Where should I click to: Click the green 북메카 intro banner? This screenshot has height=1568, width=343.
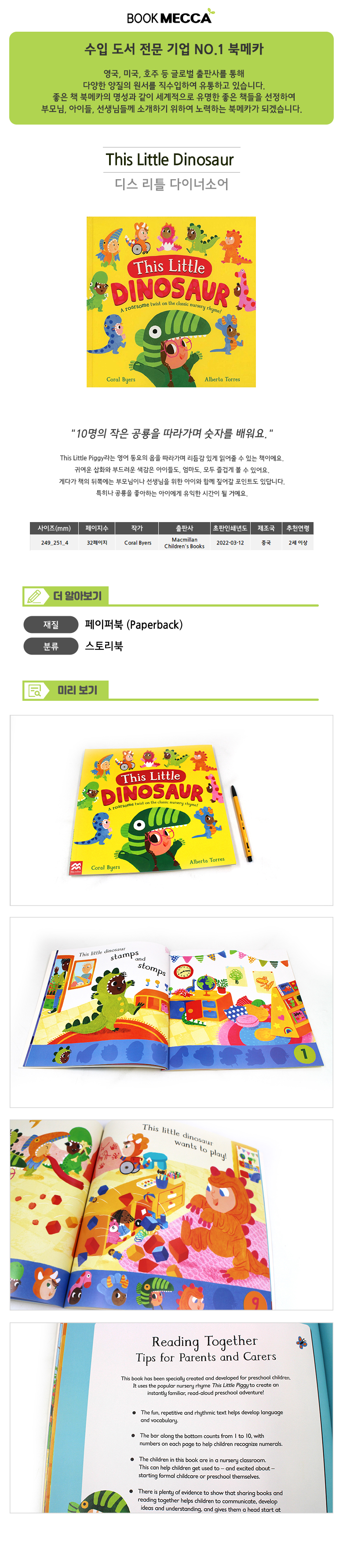171,78
